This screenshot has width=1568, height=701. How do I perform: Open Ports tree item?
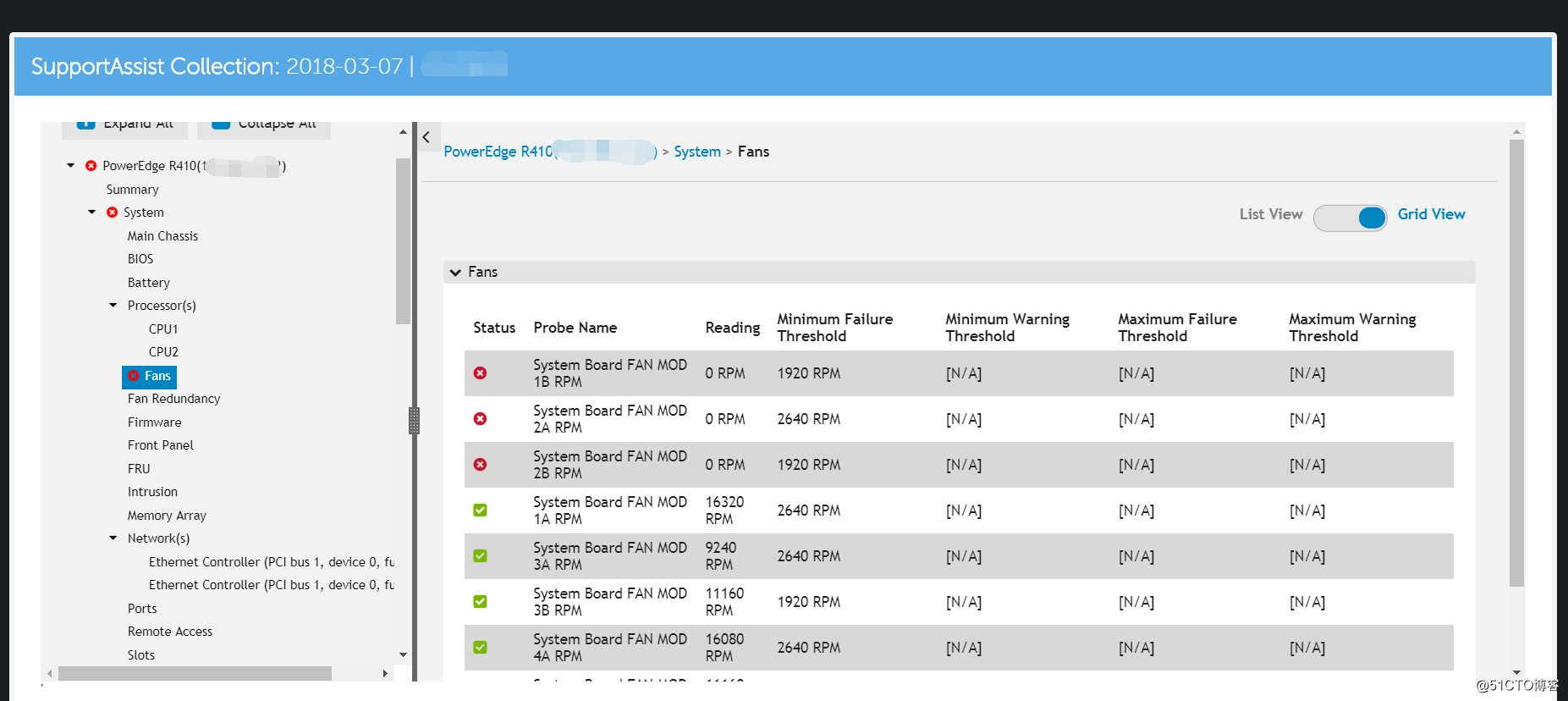click(142, 609)
